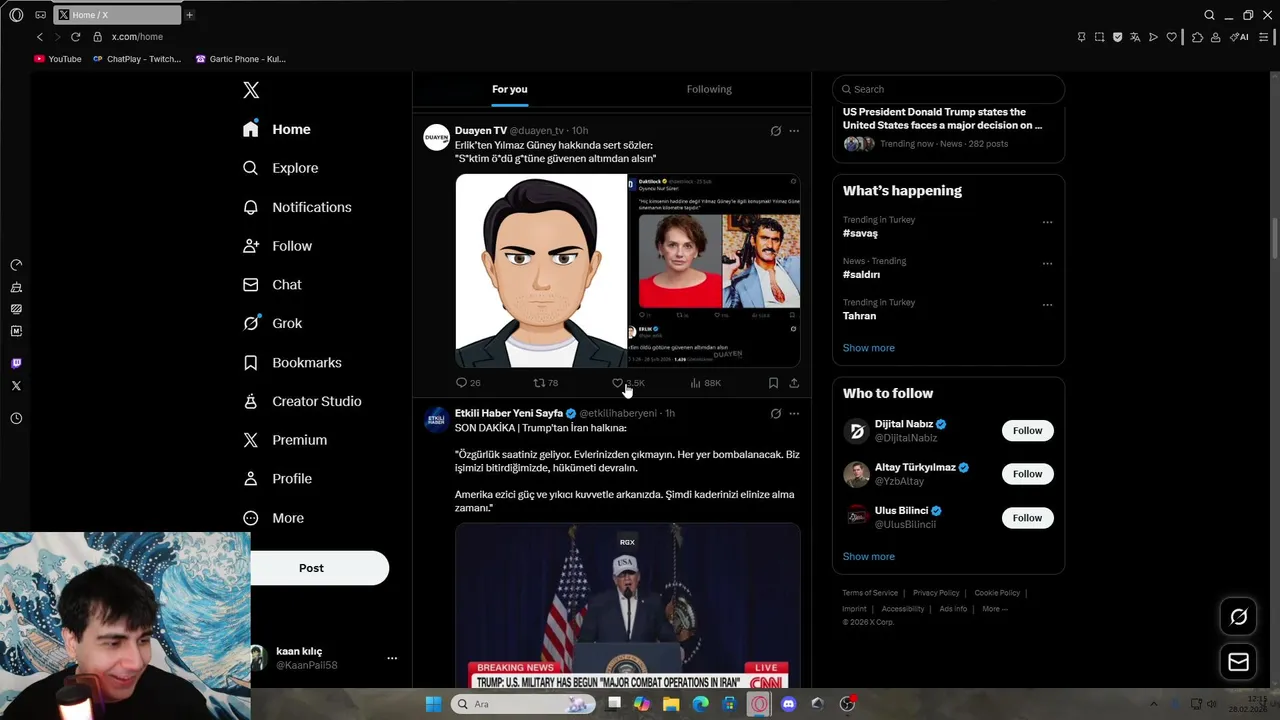This screenshot has width=1280, height=720.
Task: Open browser AI assistant icon
Action: tap(1240, 37)
